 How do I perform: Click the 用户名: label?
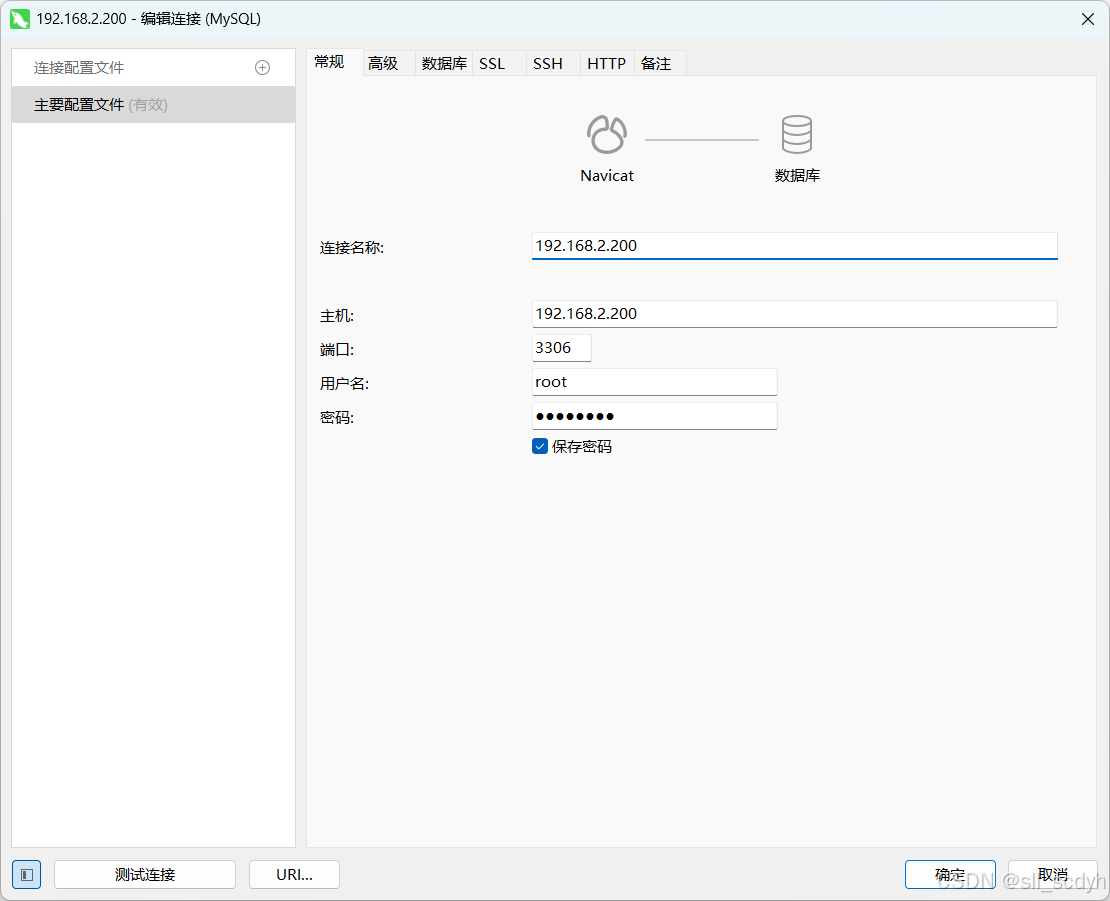pyautogui.click(x=344, y=384)
